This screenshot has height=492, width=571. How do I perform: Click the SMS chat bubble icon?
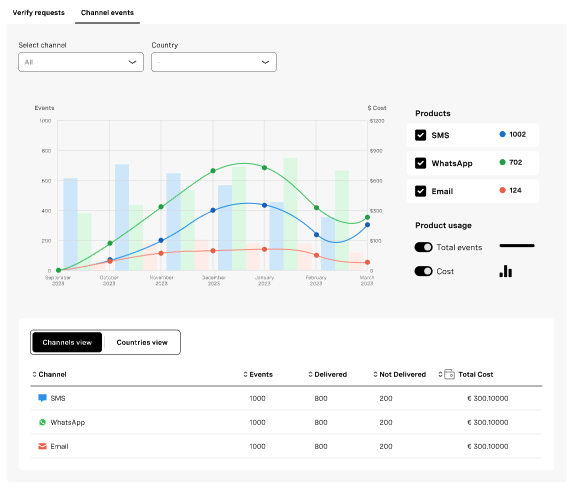pos(42,398)
